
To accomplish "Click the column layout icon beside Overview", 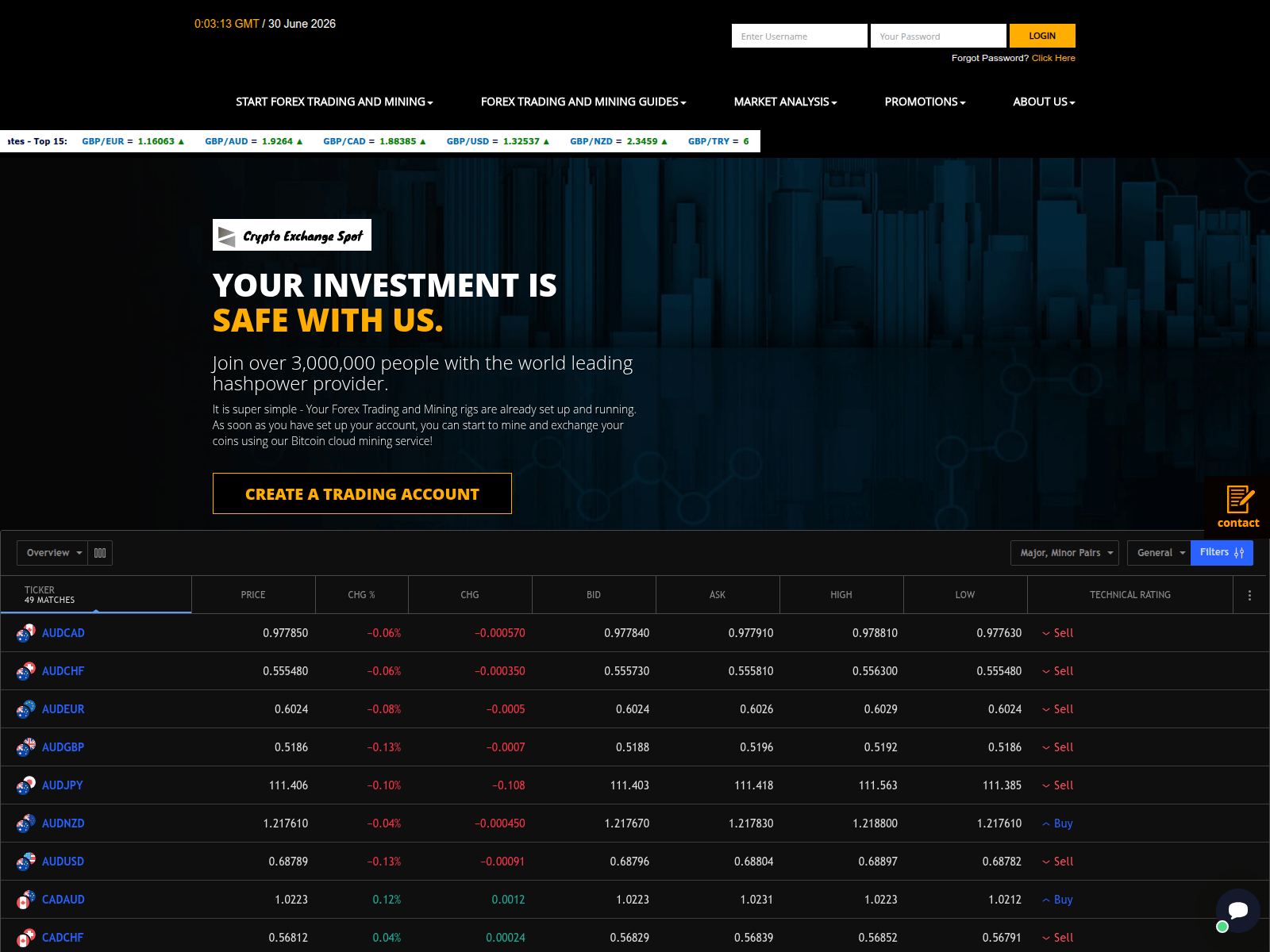I will coord(100,553).
